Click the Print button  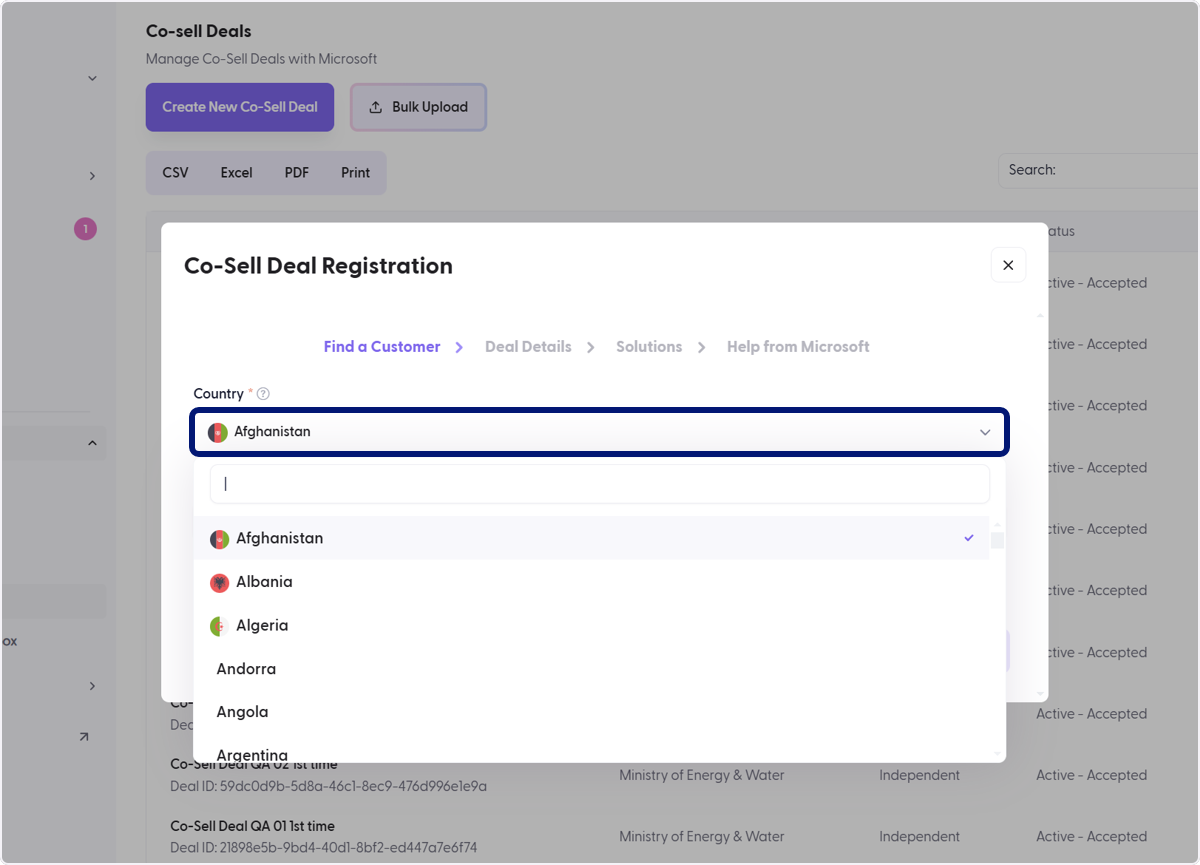pyautogui.click(x=355, y=173)
